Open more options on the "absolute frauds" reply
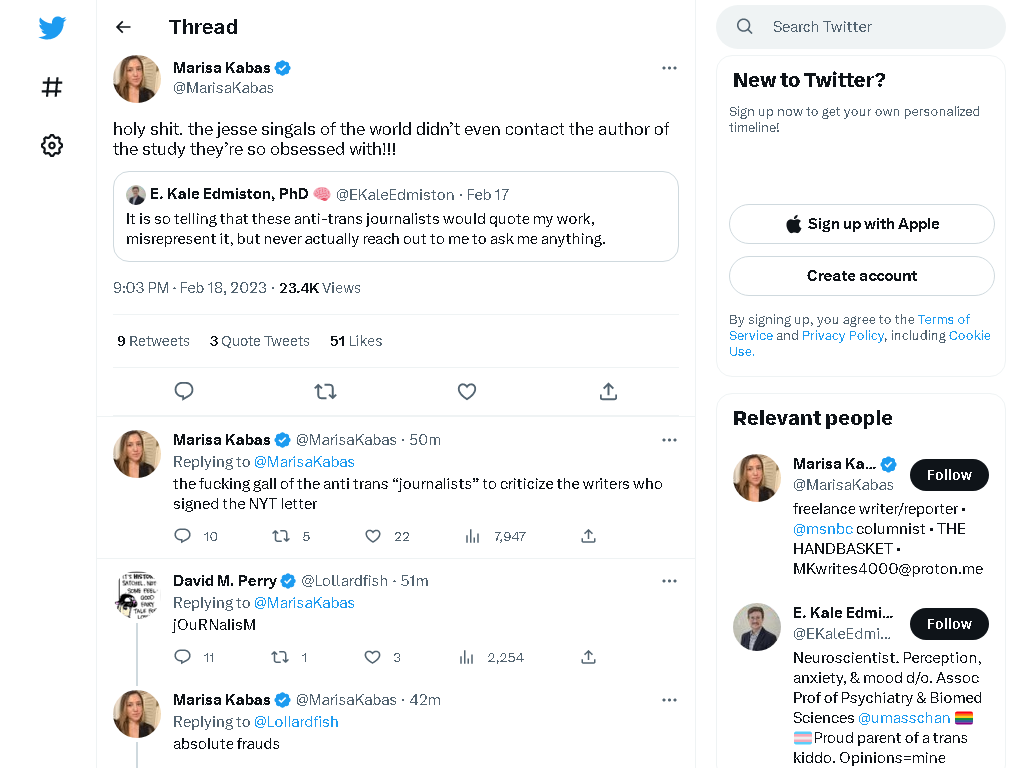The height and width of the screenshot is (768, 1024). pos(669,699)
